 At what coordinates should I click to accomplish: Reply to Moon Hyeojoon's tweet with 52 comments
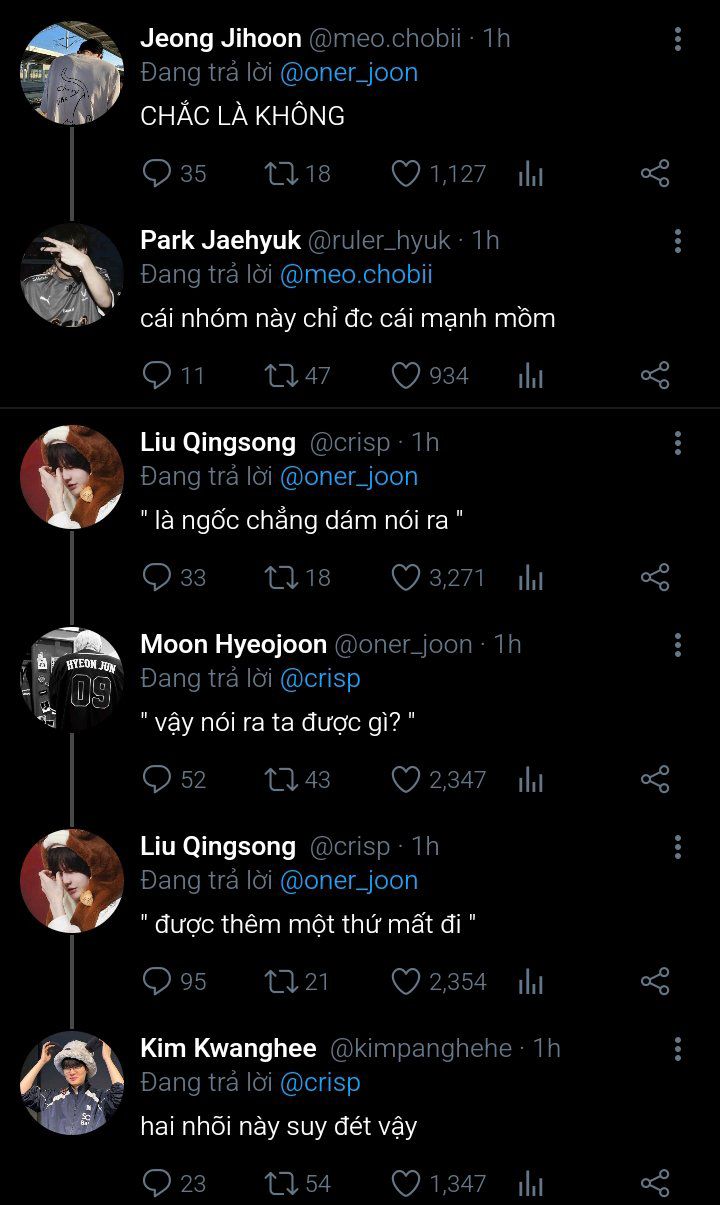pos(158,780)
